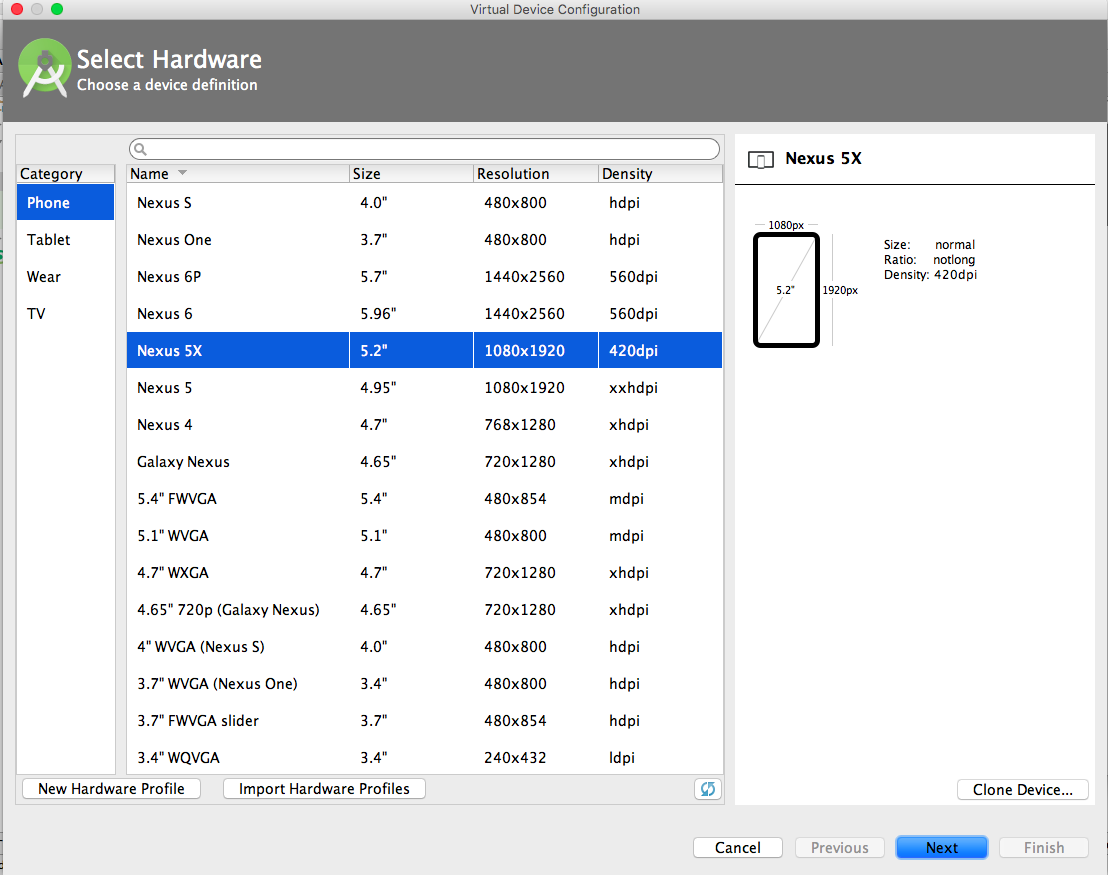Sort devices by the Size column header
Screen dimensions: 1108x875
coord(366,173)
